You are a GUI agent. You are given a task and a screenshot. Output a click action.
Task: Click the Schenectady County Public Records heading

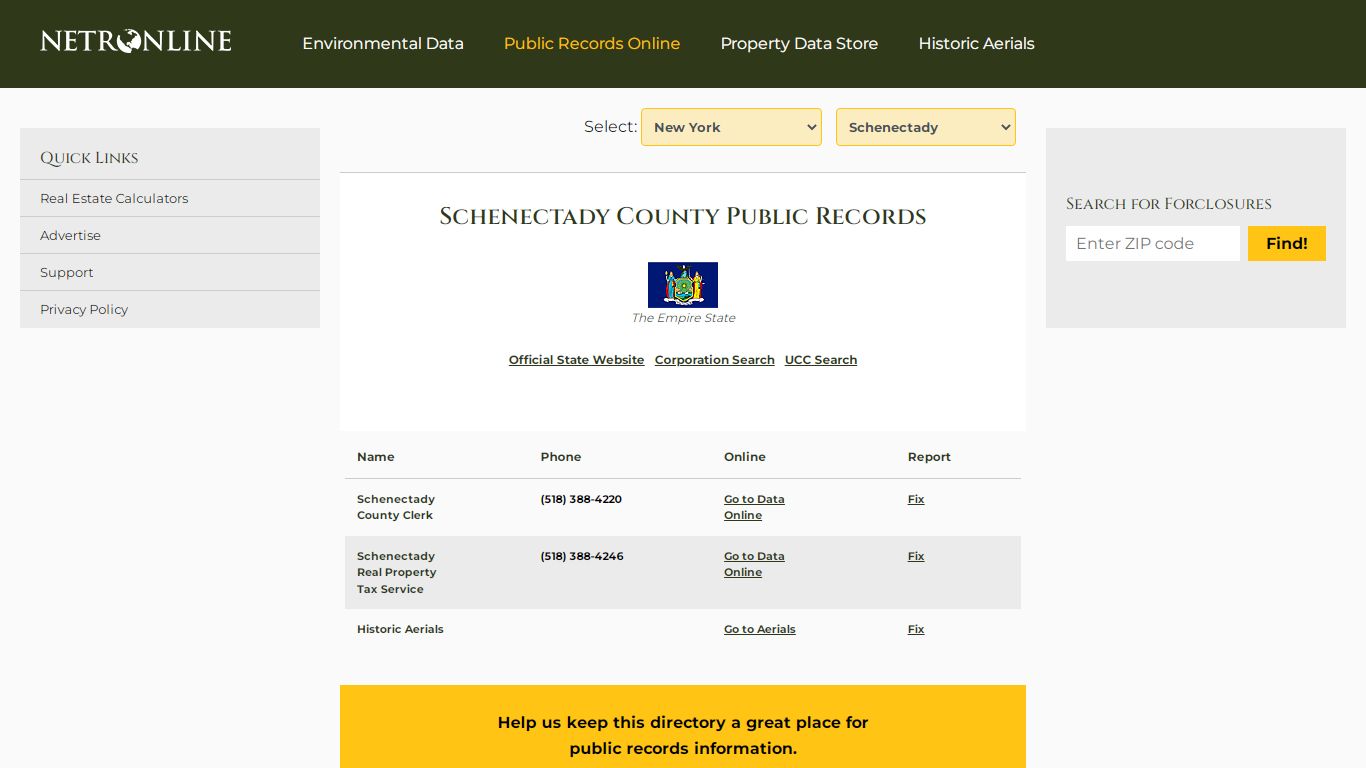pos(683,216)
